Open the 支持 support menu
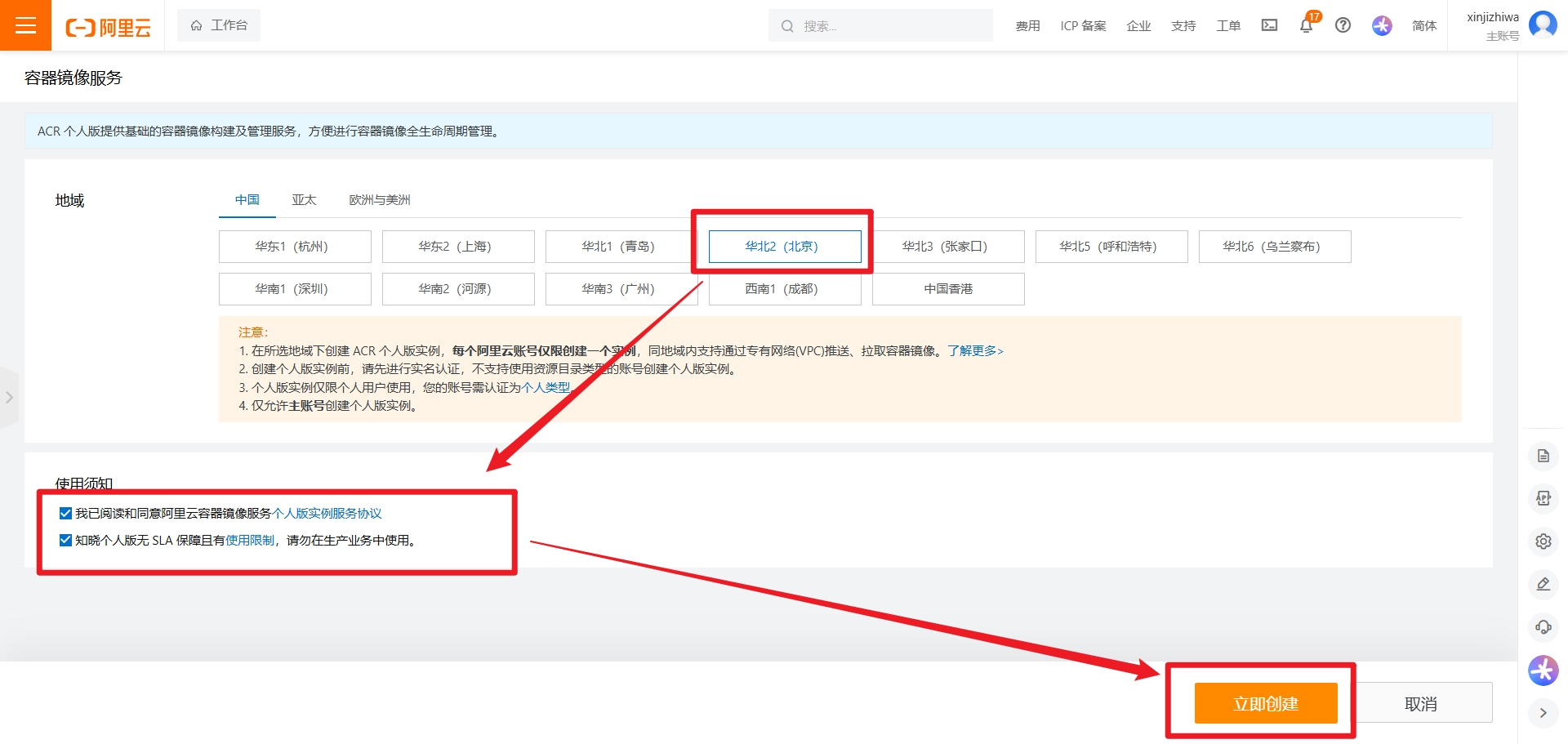The image size is (1568, 744). point(1183,26)
